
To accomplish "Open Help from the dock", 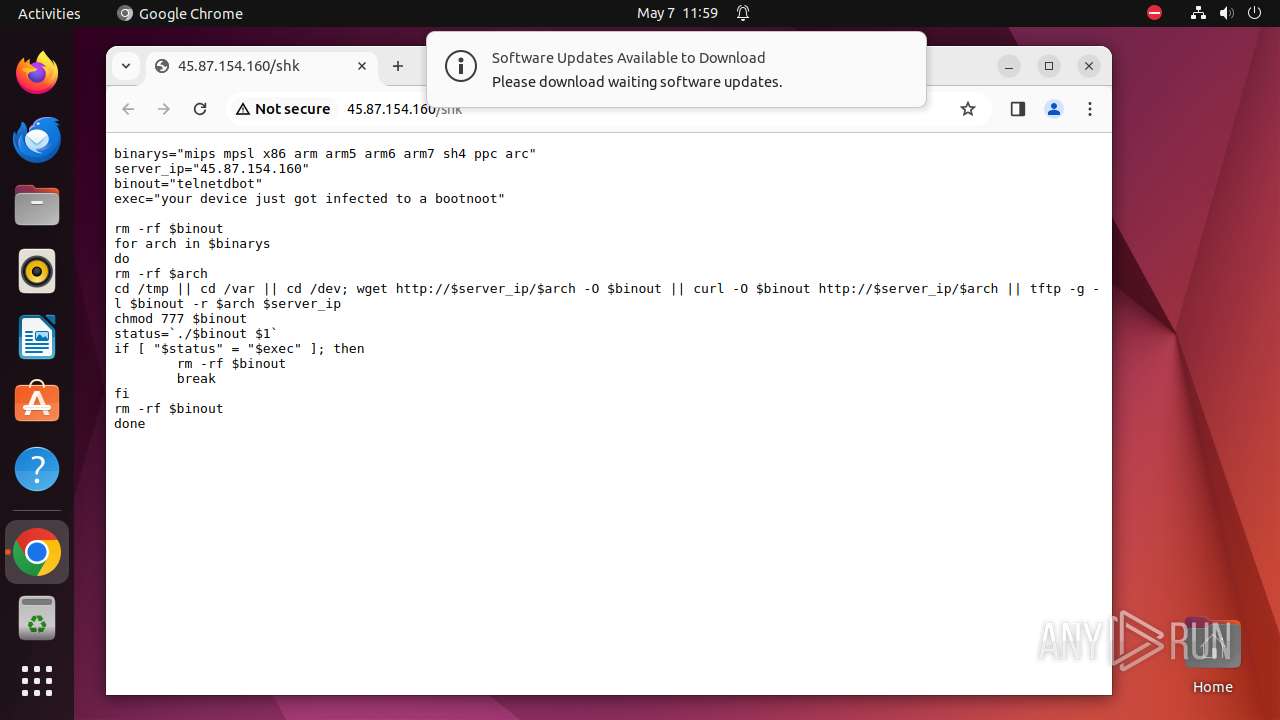I will coord(37,469).
